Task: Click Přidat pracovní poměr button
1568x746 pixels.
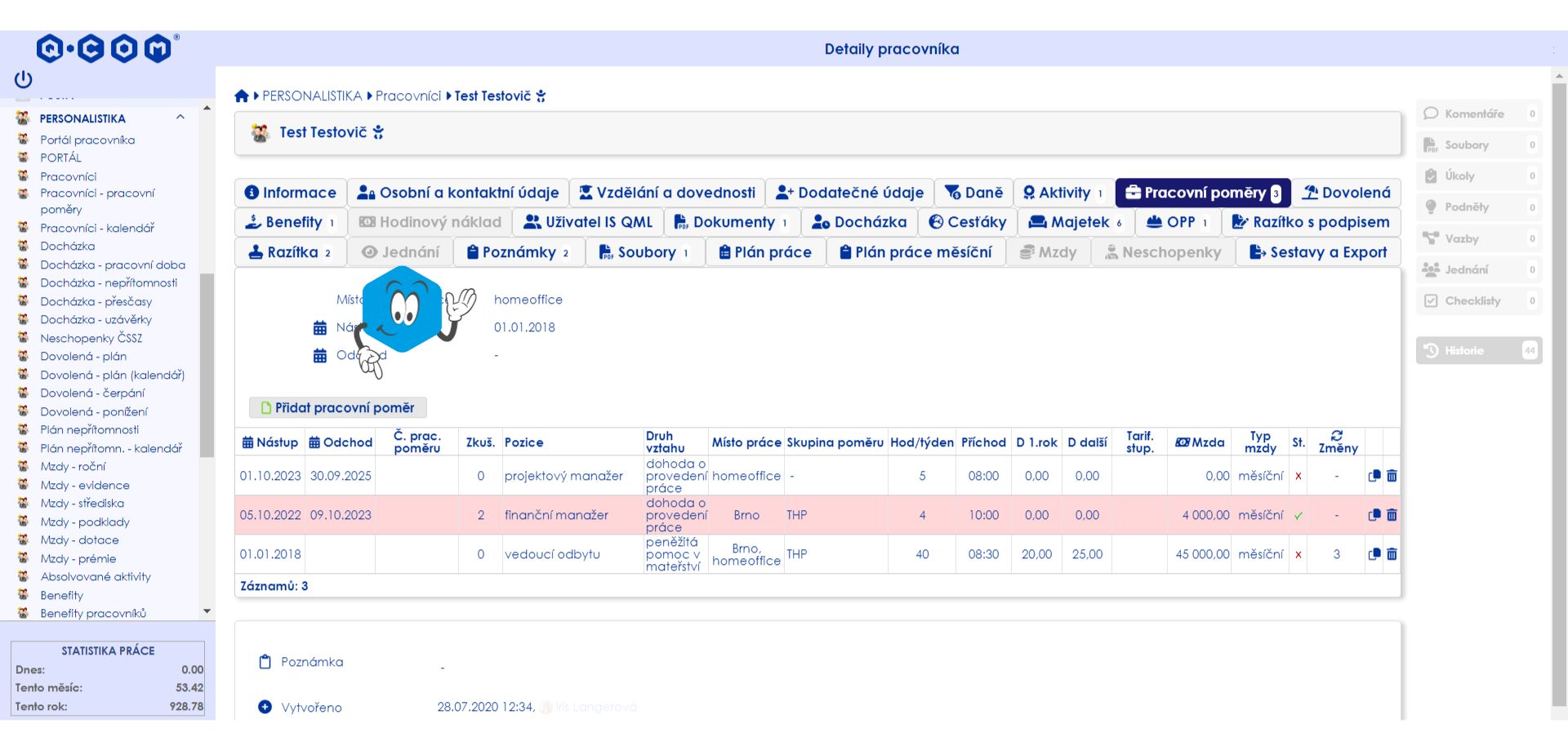Action: pos(337,407)
